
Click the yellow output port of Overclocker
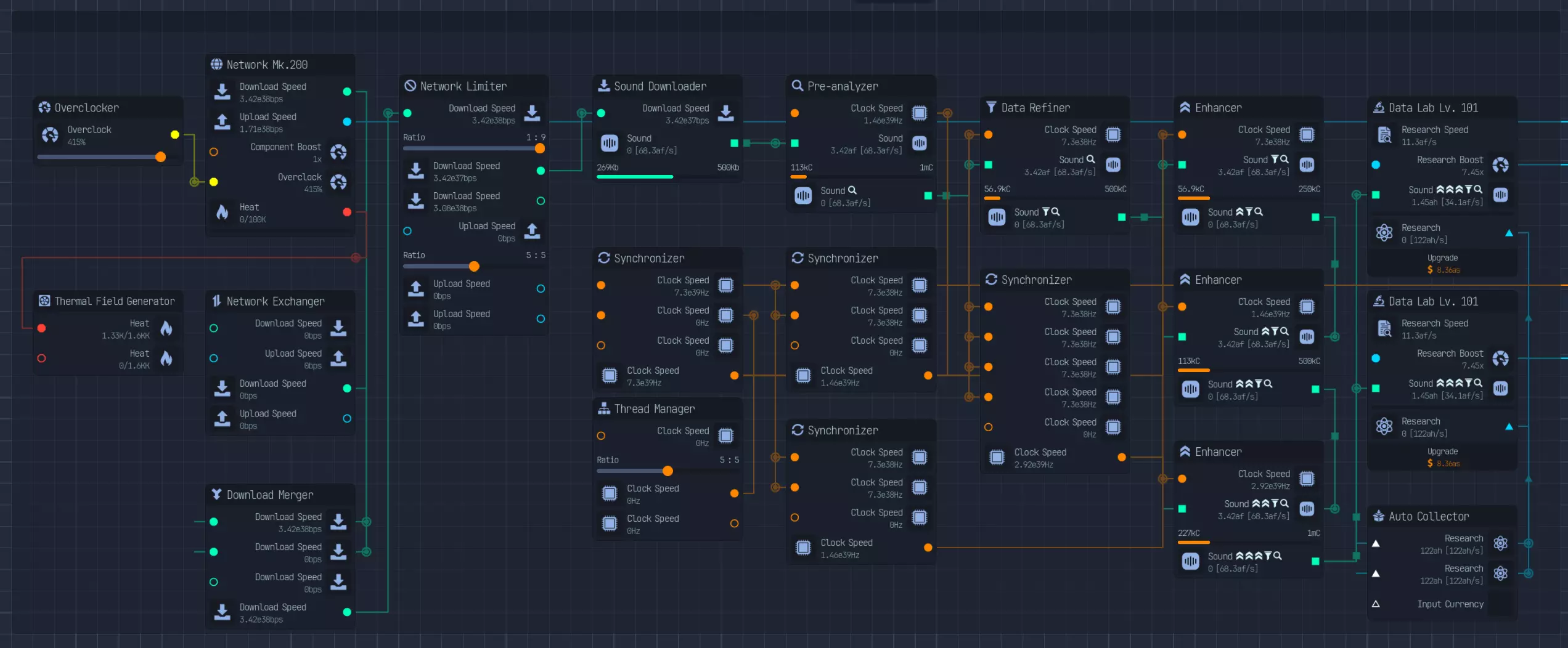coord(175,135)
